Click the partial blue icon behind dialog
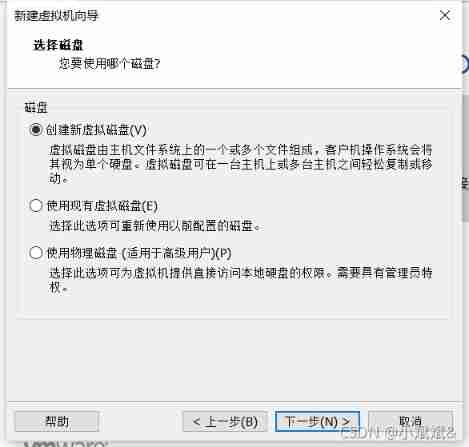This screenshot has width=469, height=447. click(x=465, y=65)
